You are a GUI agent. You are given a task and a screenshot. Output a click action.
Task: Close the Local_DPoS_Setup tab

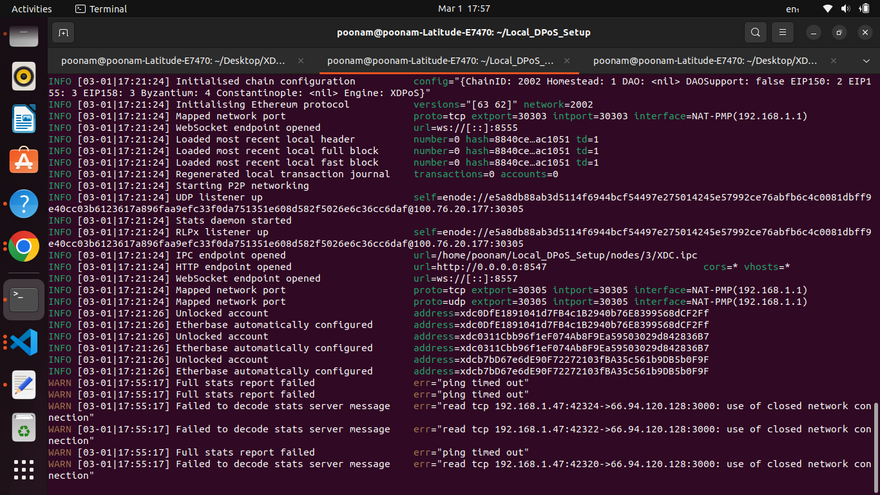click(x=567, y=61)
